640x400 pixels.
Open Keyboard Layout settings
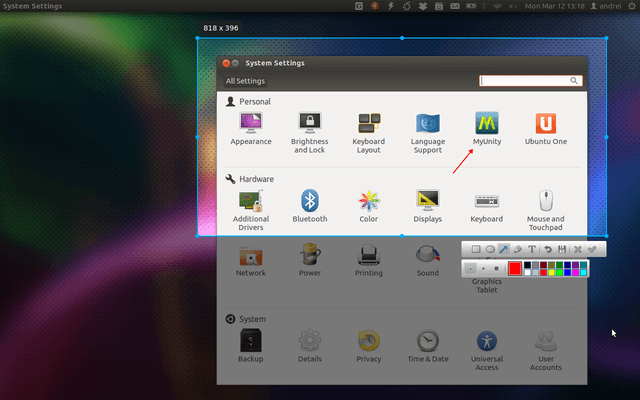tap(369, 133)
